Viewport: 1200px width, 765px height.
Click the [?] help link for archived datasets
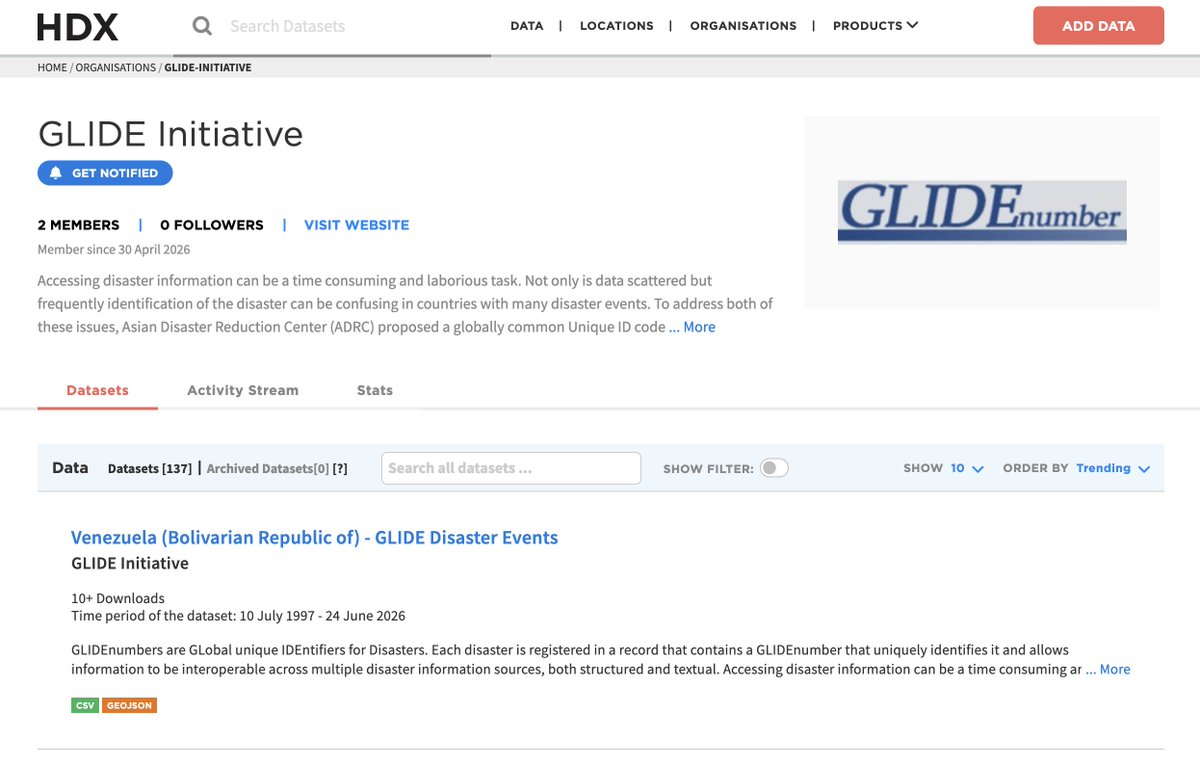(x=340, y=468)
